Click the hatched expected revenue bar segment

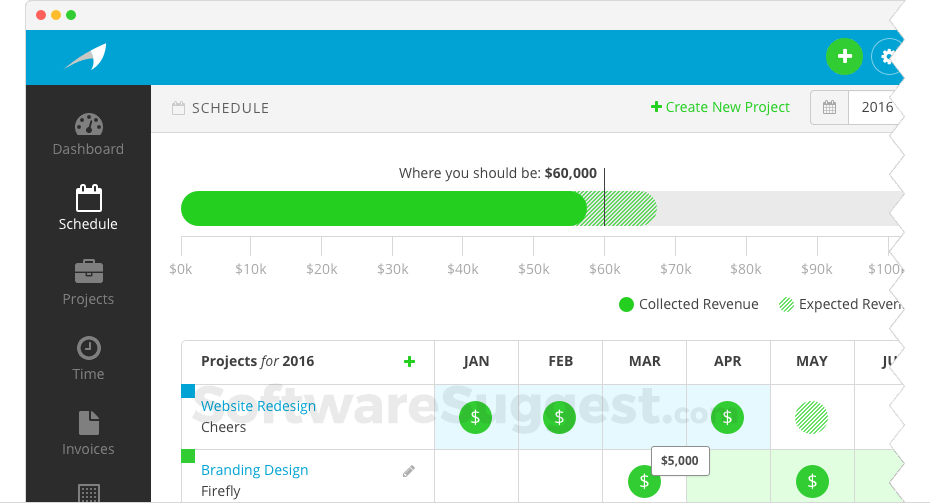(x=622, y=208)
